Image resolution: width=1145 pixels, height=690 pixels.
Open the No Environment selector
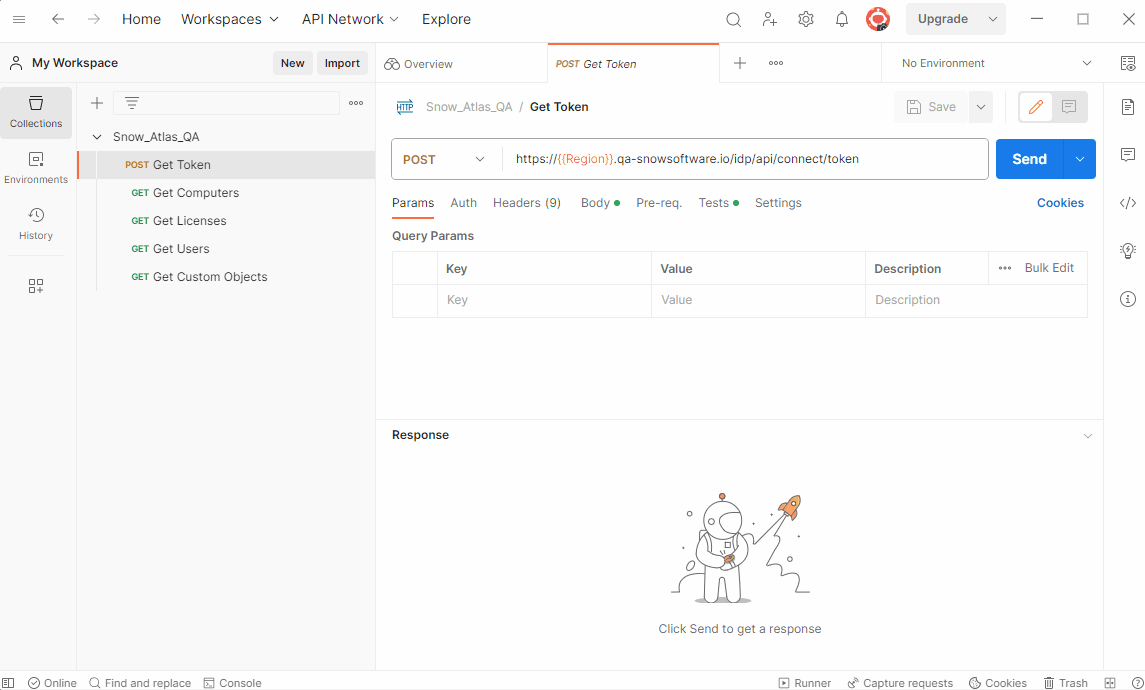(x=996, y=64)
